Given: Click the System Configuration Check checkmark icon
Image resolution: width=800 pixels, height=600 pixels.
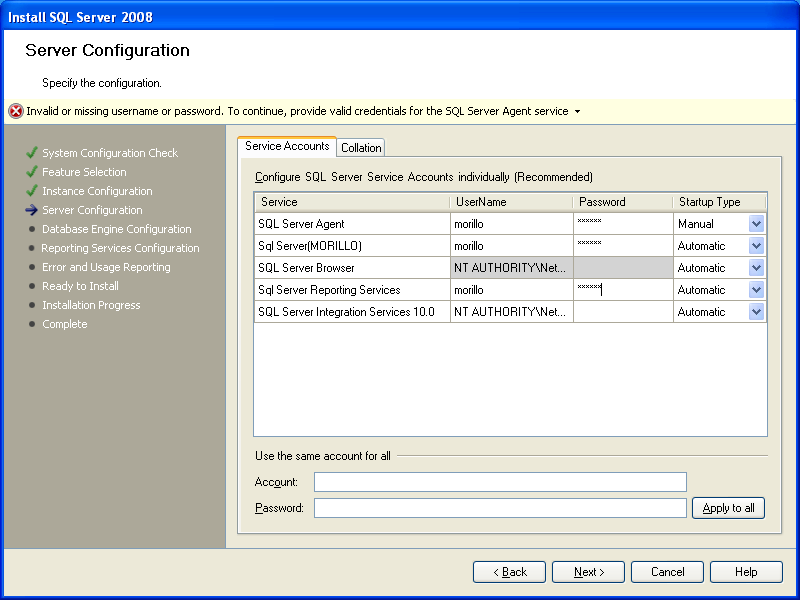Looking at the screenshot, I should tap(32, 153).
